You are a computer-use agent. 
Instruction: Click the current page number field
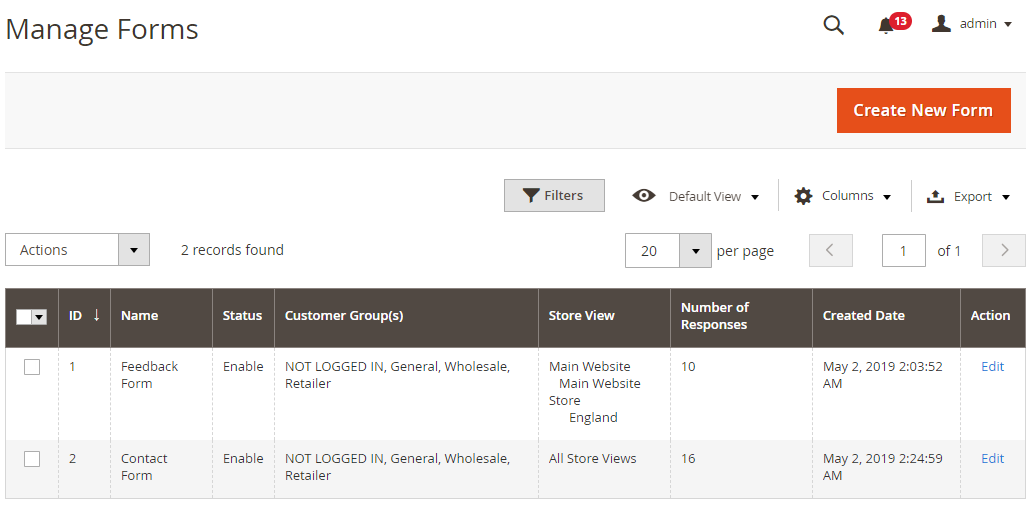tap(903, 251)
